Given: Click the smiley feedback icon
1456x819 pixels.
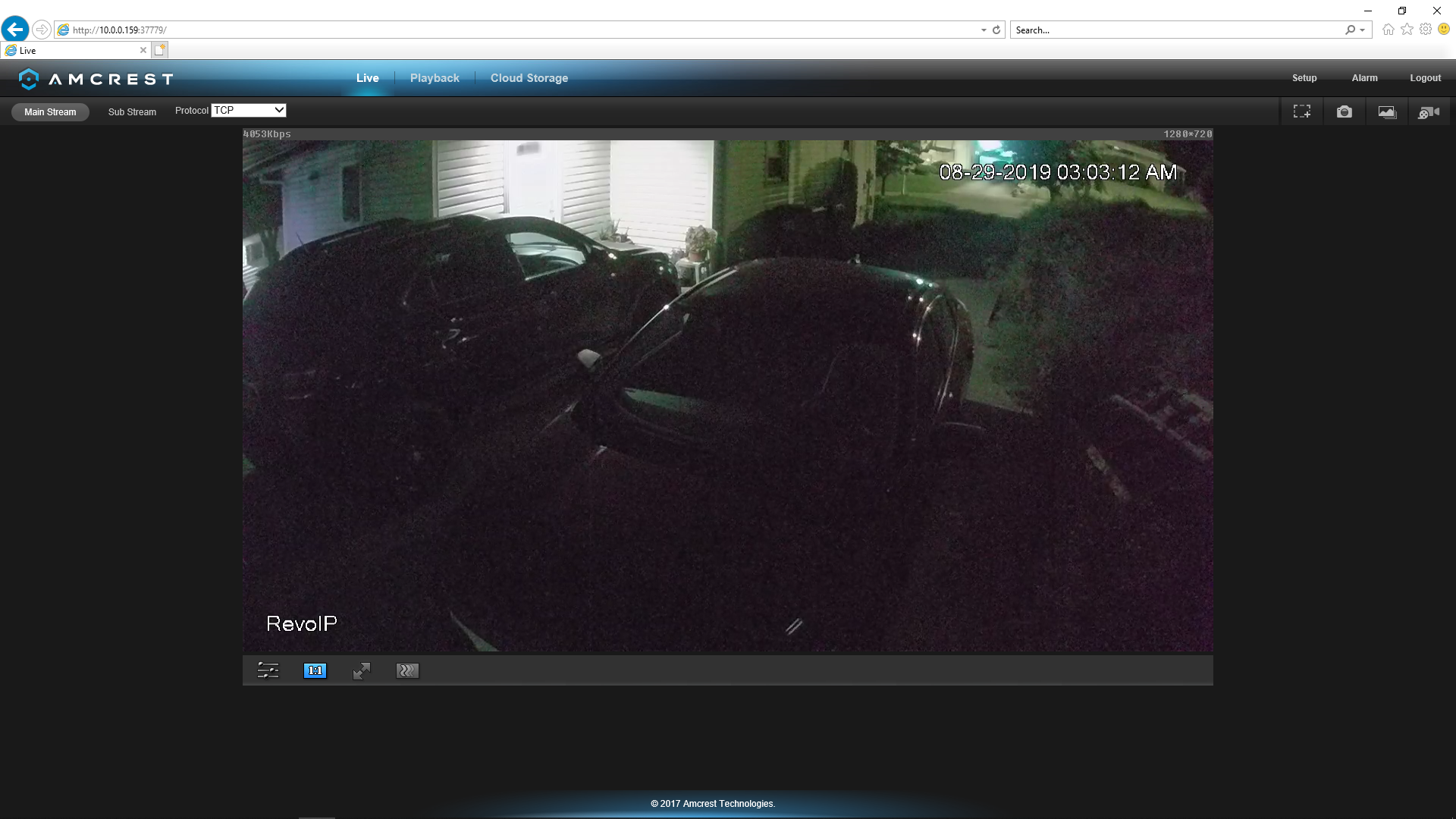Looking at the screenshot, I should pyautogui.click(x=1444, y=30).
